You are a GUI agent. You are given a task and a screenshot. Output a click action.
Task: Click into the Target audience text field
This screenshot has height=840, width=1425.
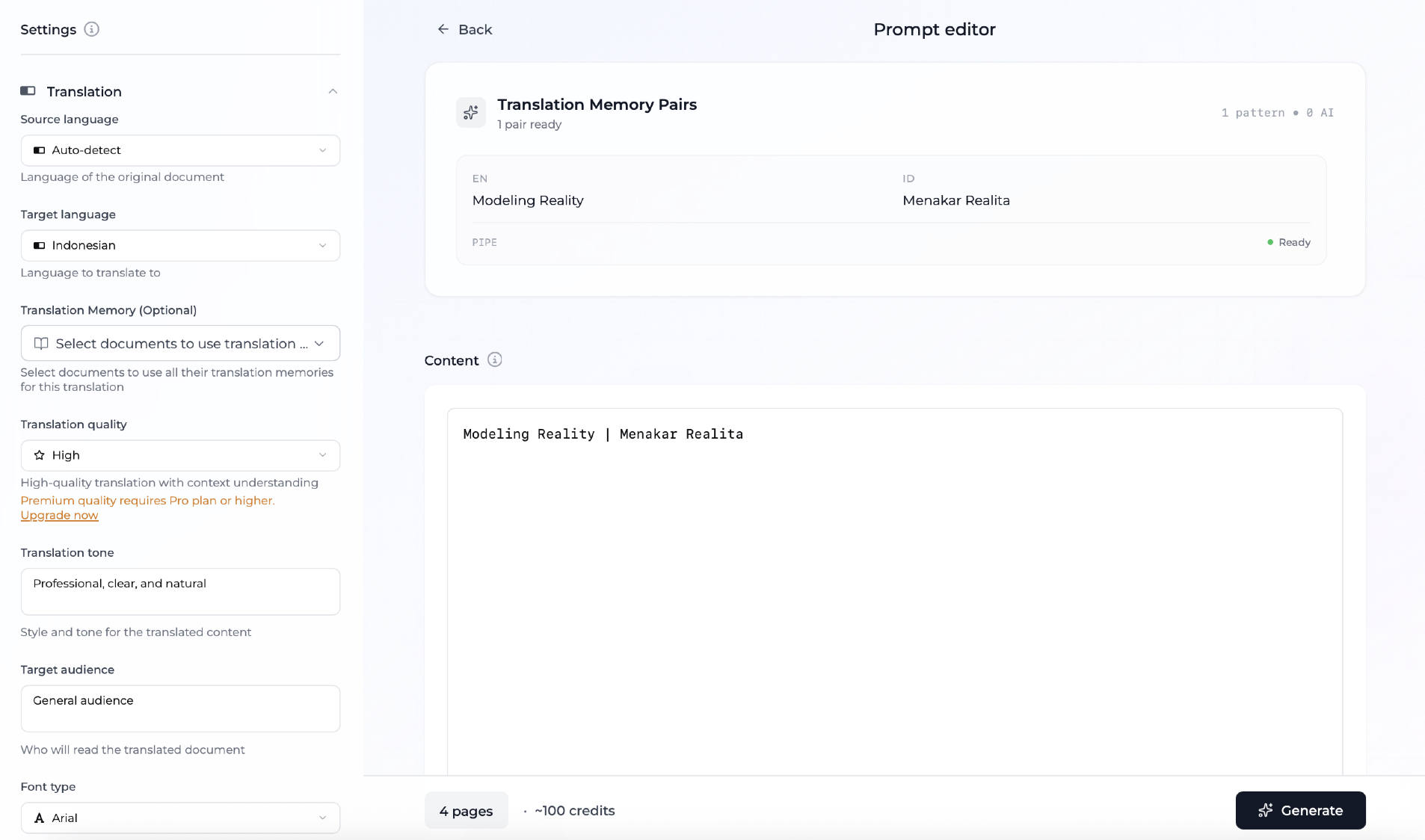pyautogui.click(x=180, y=708)
